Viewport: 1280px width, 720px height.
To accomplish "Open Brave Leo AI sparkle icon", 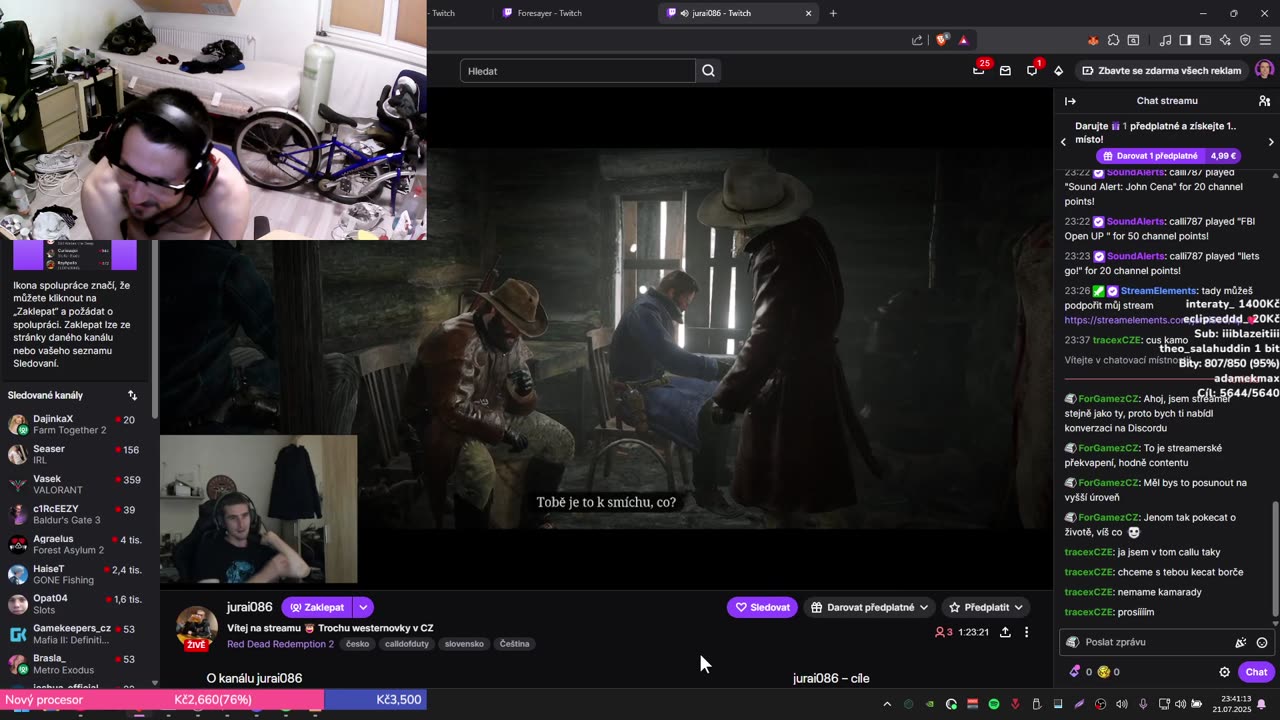I will click(1225, 40).
